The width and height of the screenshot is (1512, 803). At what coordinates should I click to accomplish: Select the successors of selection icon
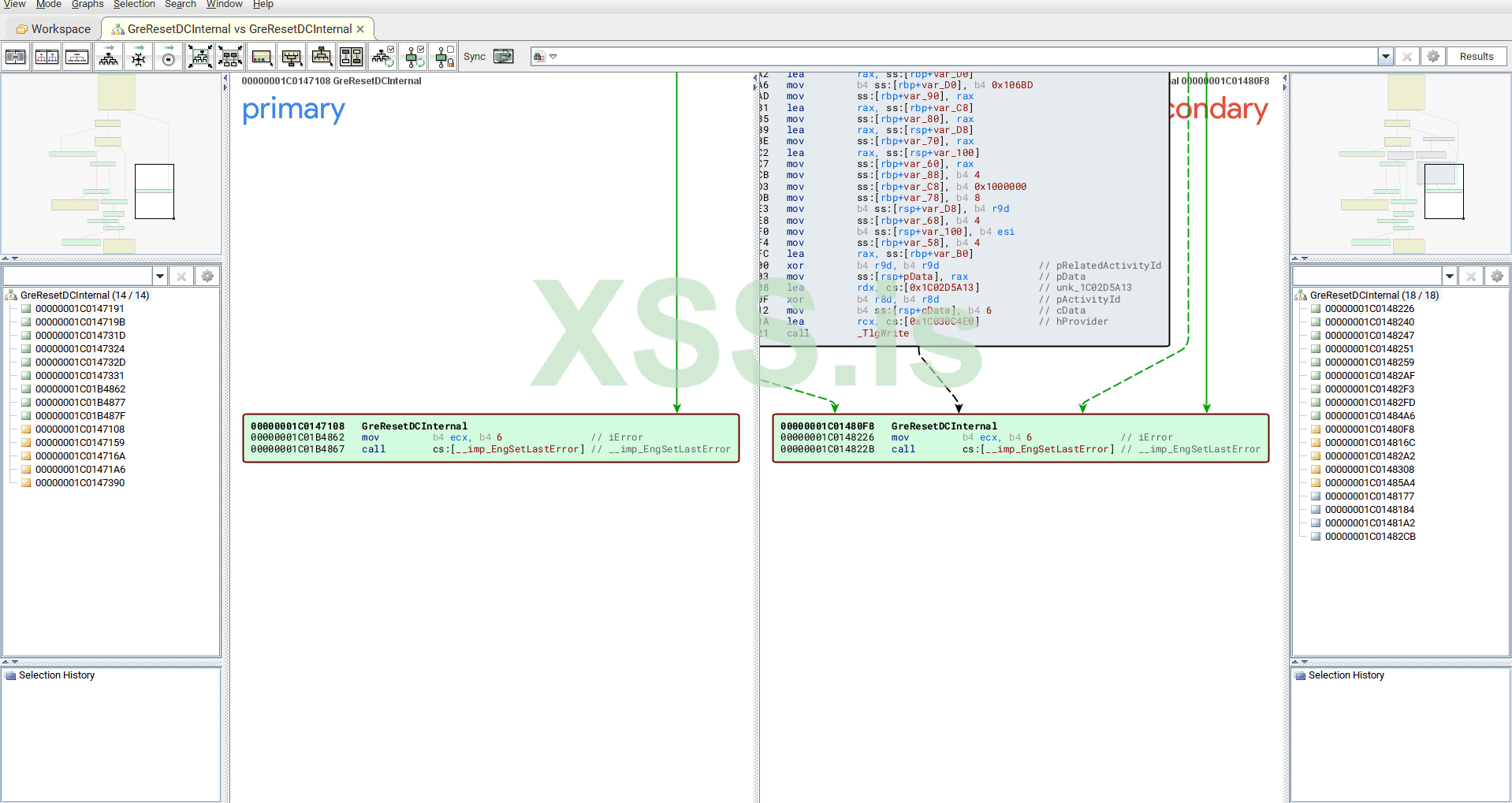(322, 57)
